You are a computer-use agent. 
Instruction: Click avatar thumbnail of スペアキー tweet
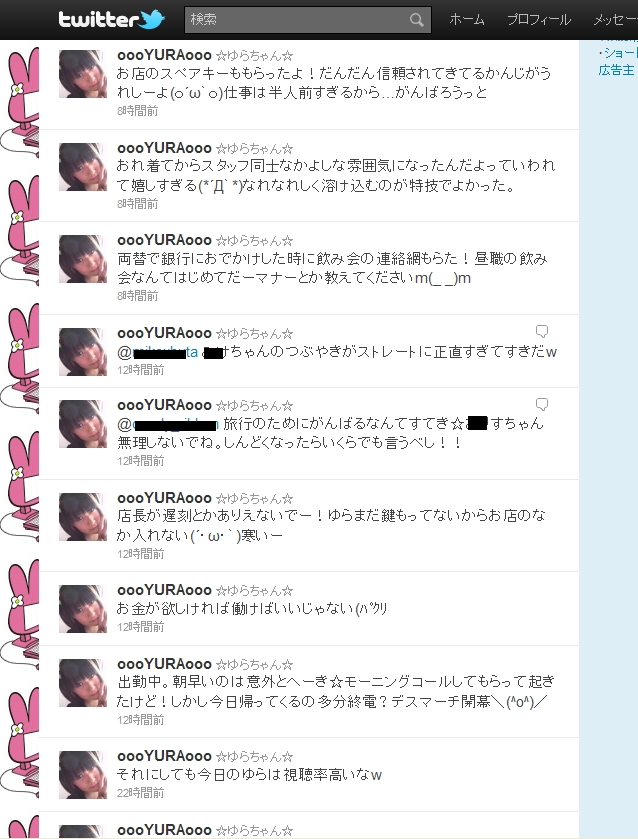(x=82, y=74)
